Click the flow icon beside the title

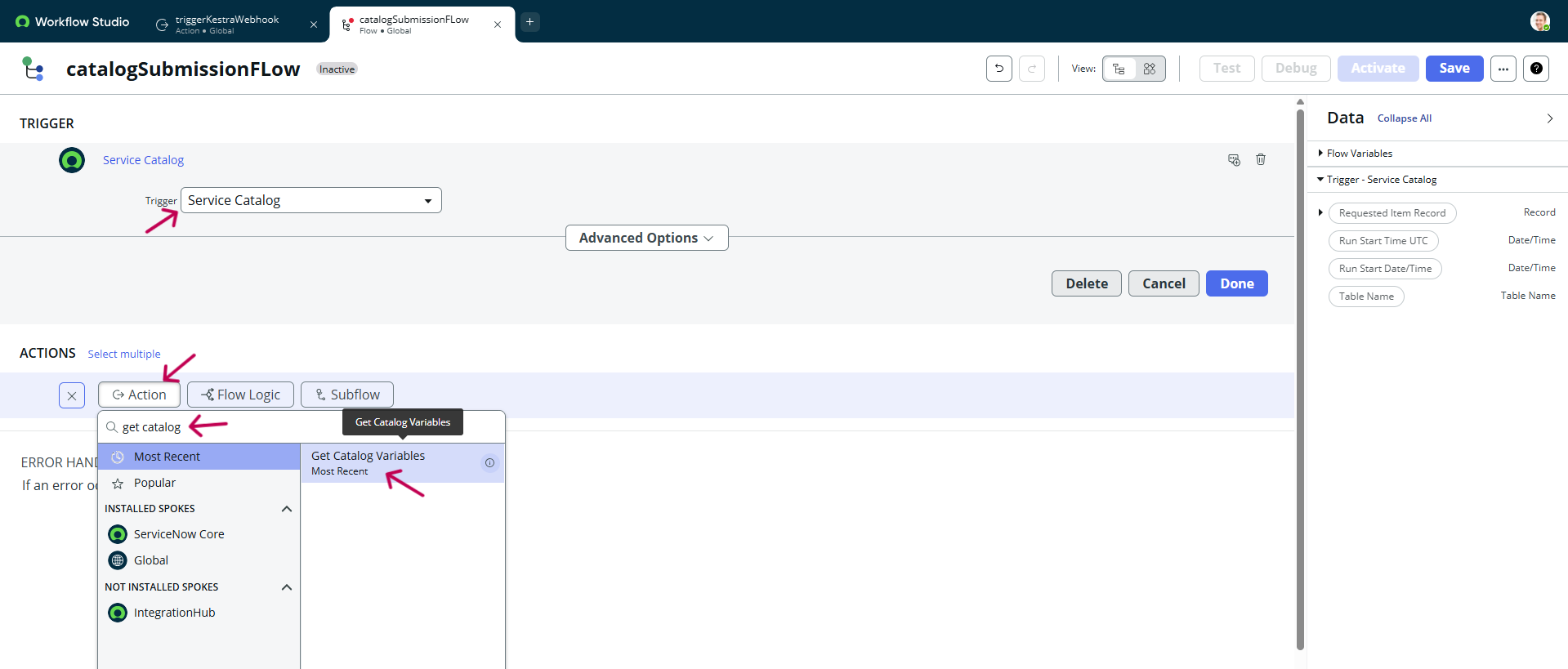(x=33, y=69)
